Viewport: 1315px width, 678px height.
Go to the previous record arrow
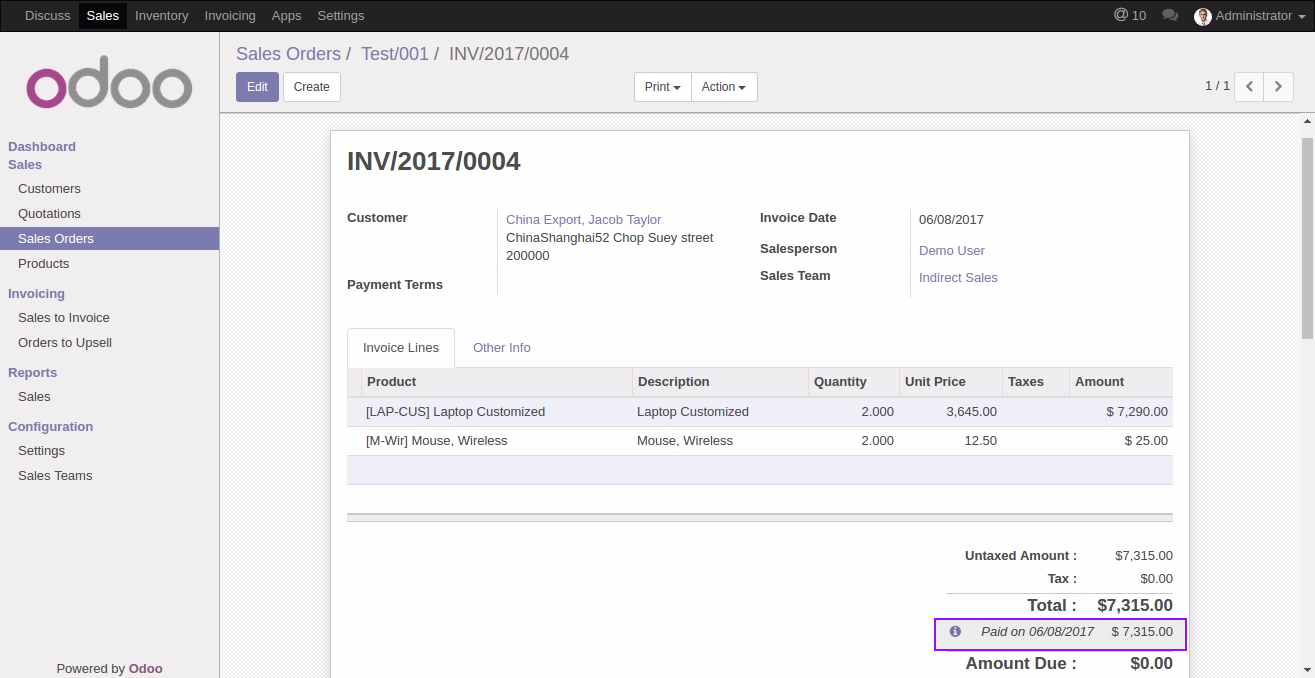(x=1249, y=87)
